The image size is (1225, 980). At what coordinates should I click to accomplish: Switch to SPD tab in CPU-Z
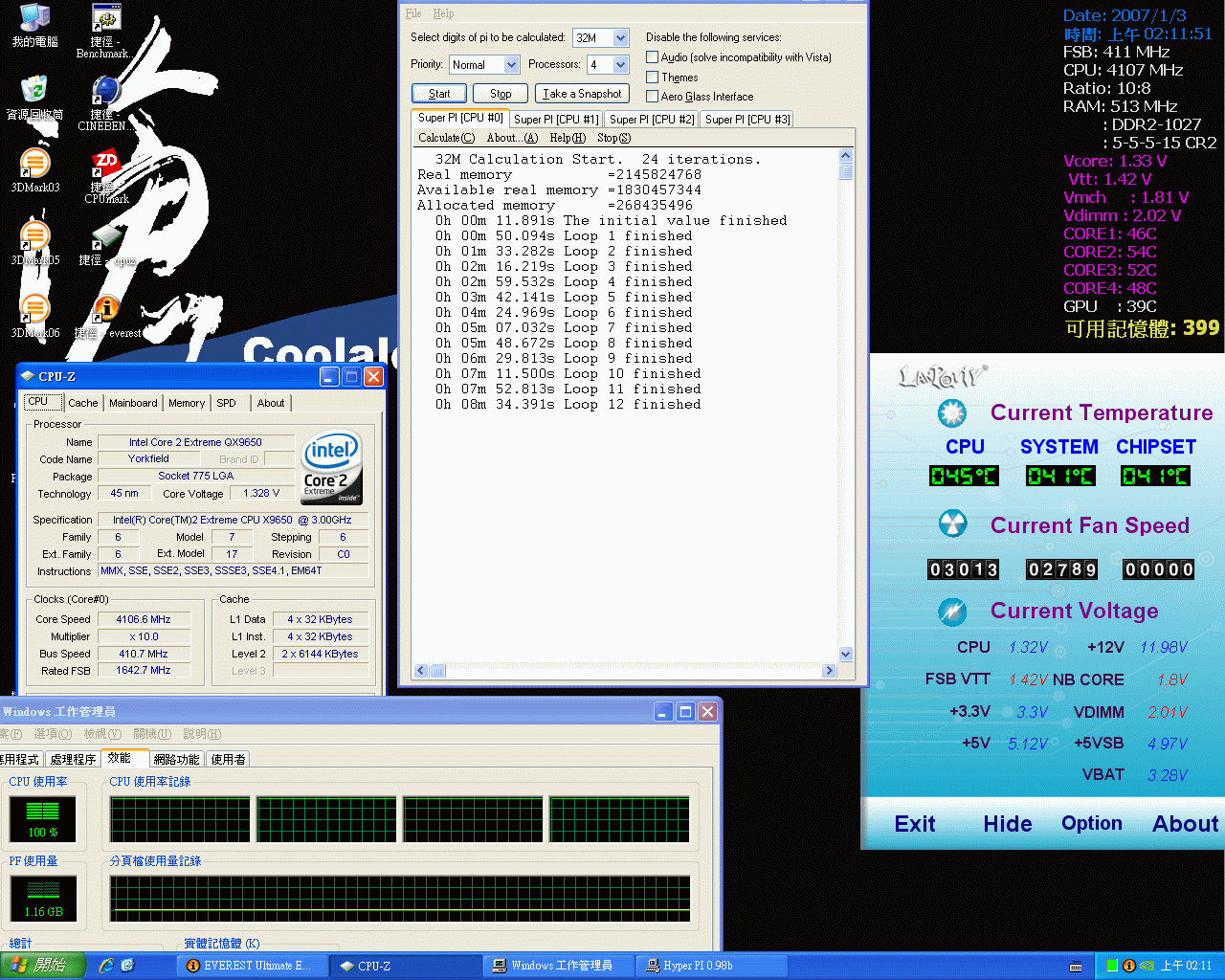226,403
